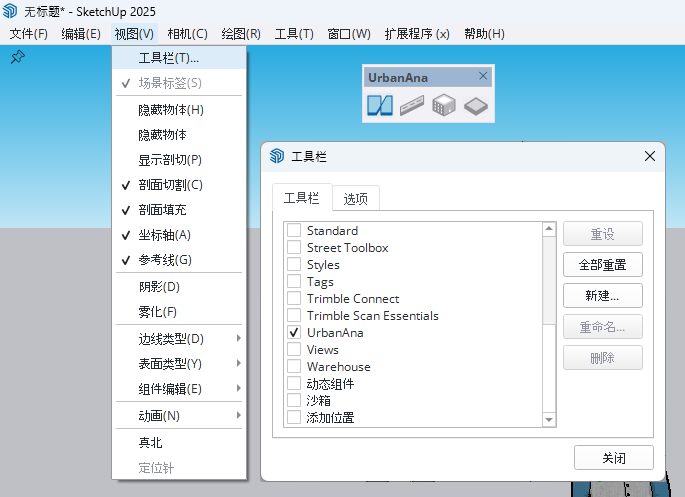Choose 显示剖切(P) menu entry
The image size is (685, 497).
tap(179, 160)
